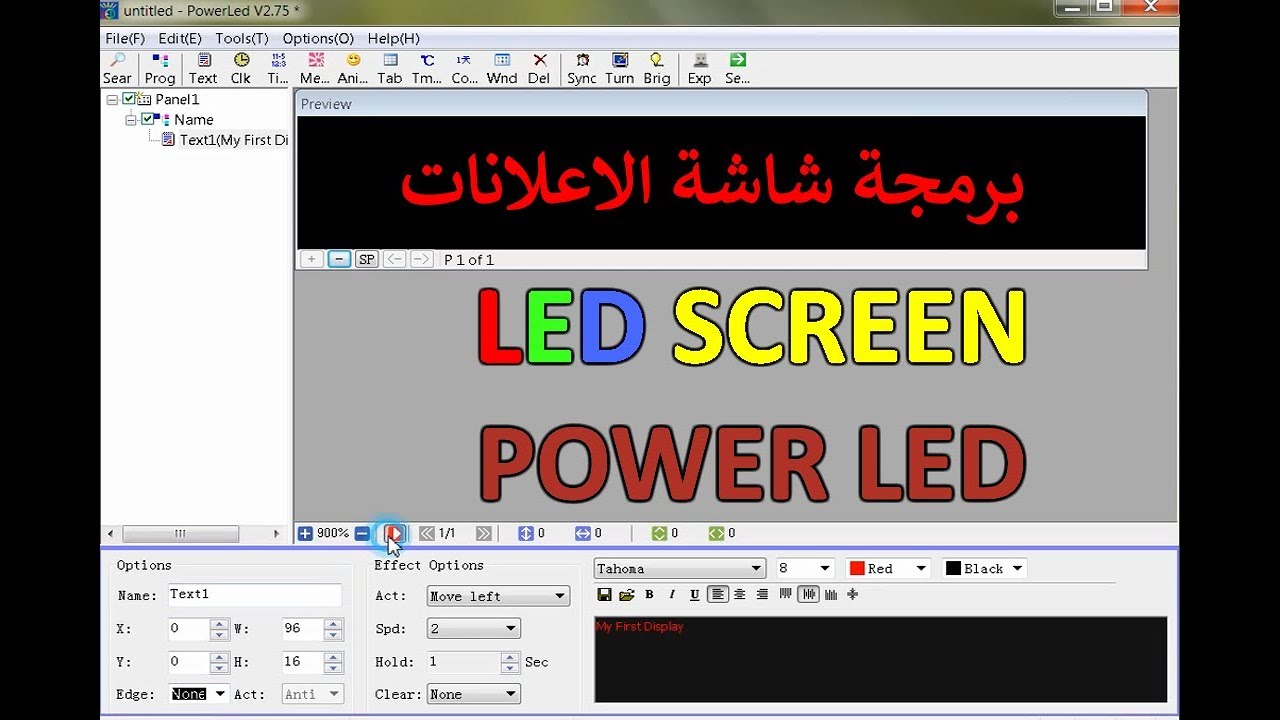Image resolution: width=1280 pixels, height=720 pixels.
Task: Click the Turn on/off screen icon
Action: [x=620, y=69]
